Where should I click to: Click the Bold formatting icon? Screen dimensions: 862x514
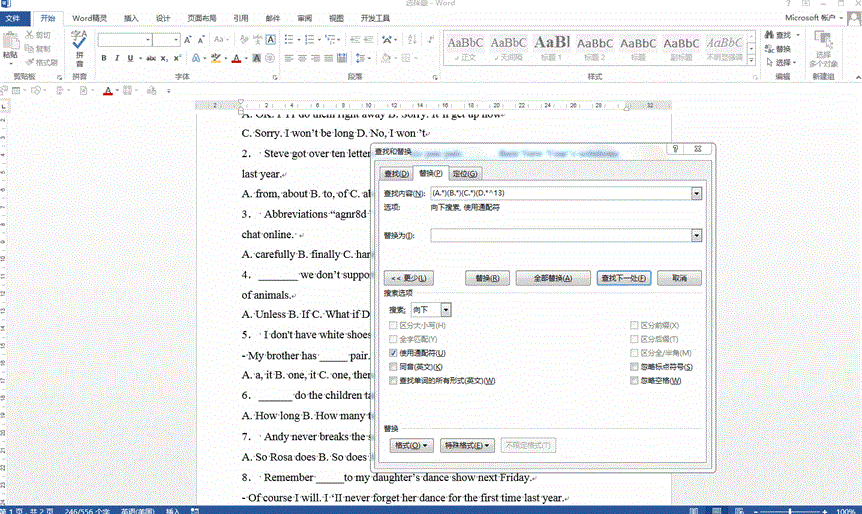104,59
